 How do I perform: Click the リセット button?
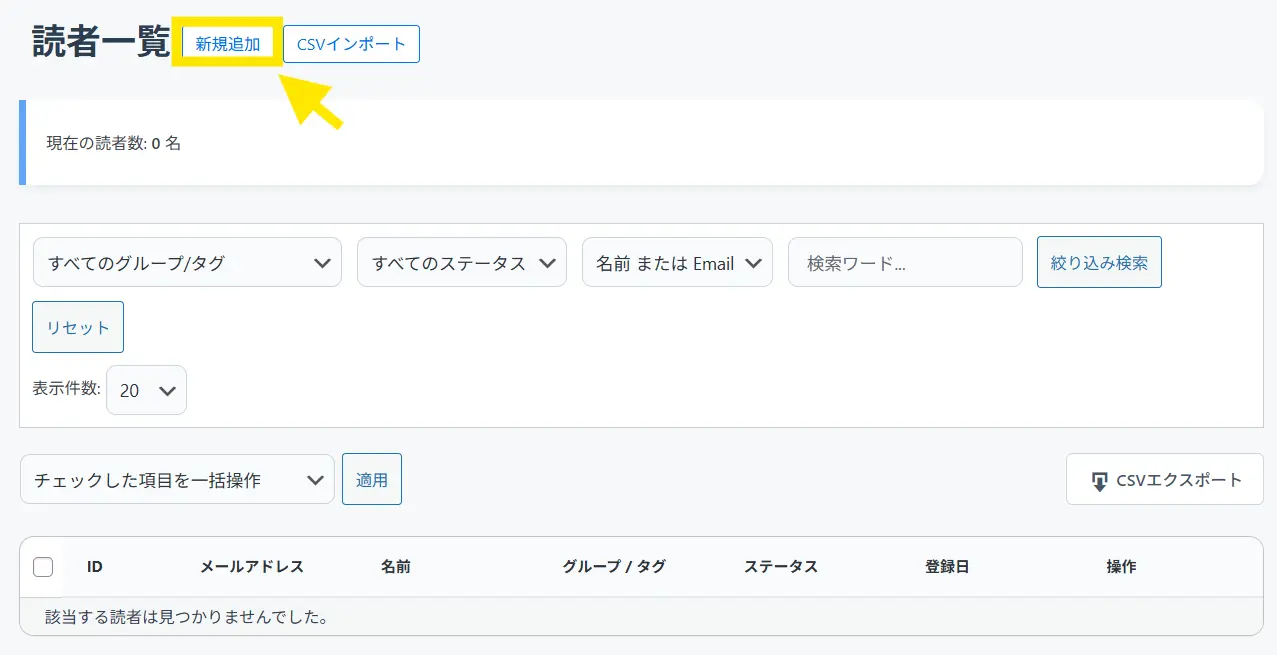point(78,328)
